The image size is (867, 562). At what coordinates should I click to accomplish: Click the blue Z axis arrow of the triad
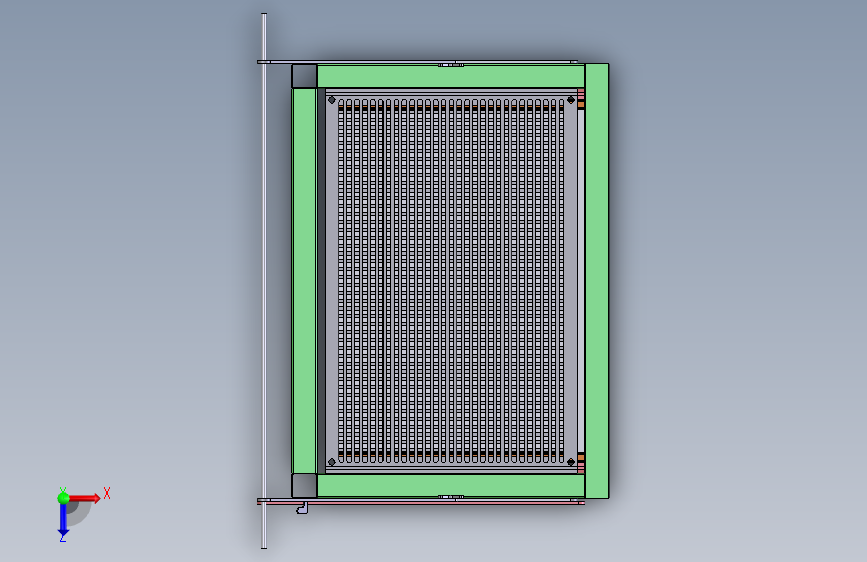(x=63, y=520)
